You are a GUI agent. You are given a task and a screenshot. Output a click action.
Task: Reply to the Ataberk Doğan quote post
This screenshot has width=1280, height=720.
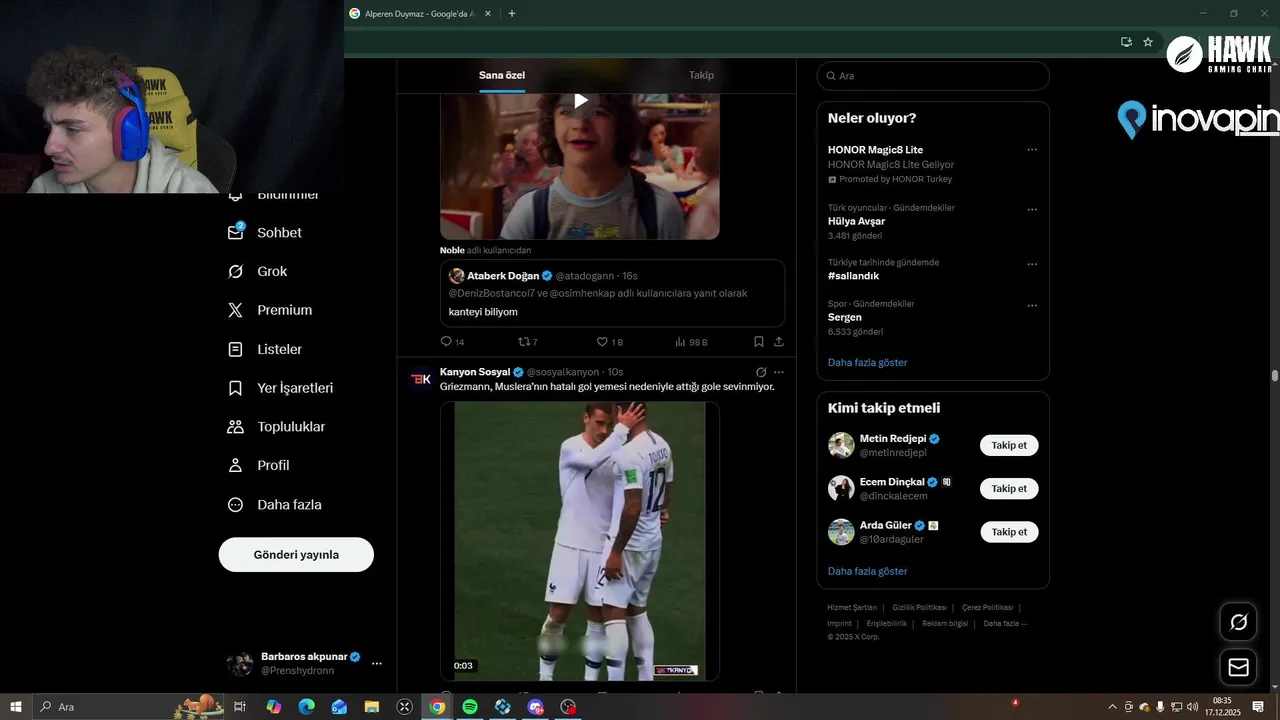(452, 342)
